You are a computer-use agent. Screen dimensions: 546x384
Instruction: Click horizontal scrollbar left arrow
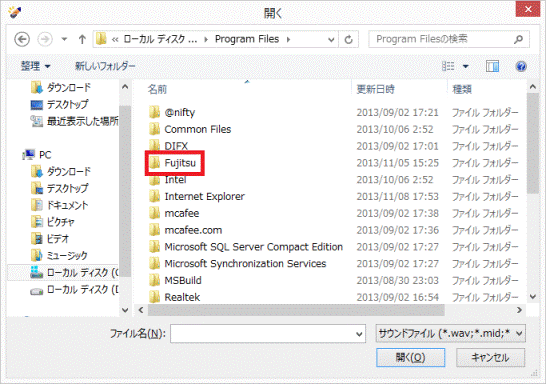141,310
